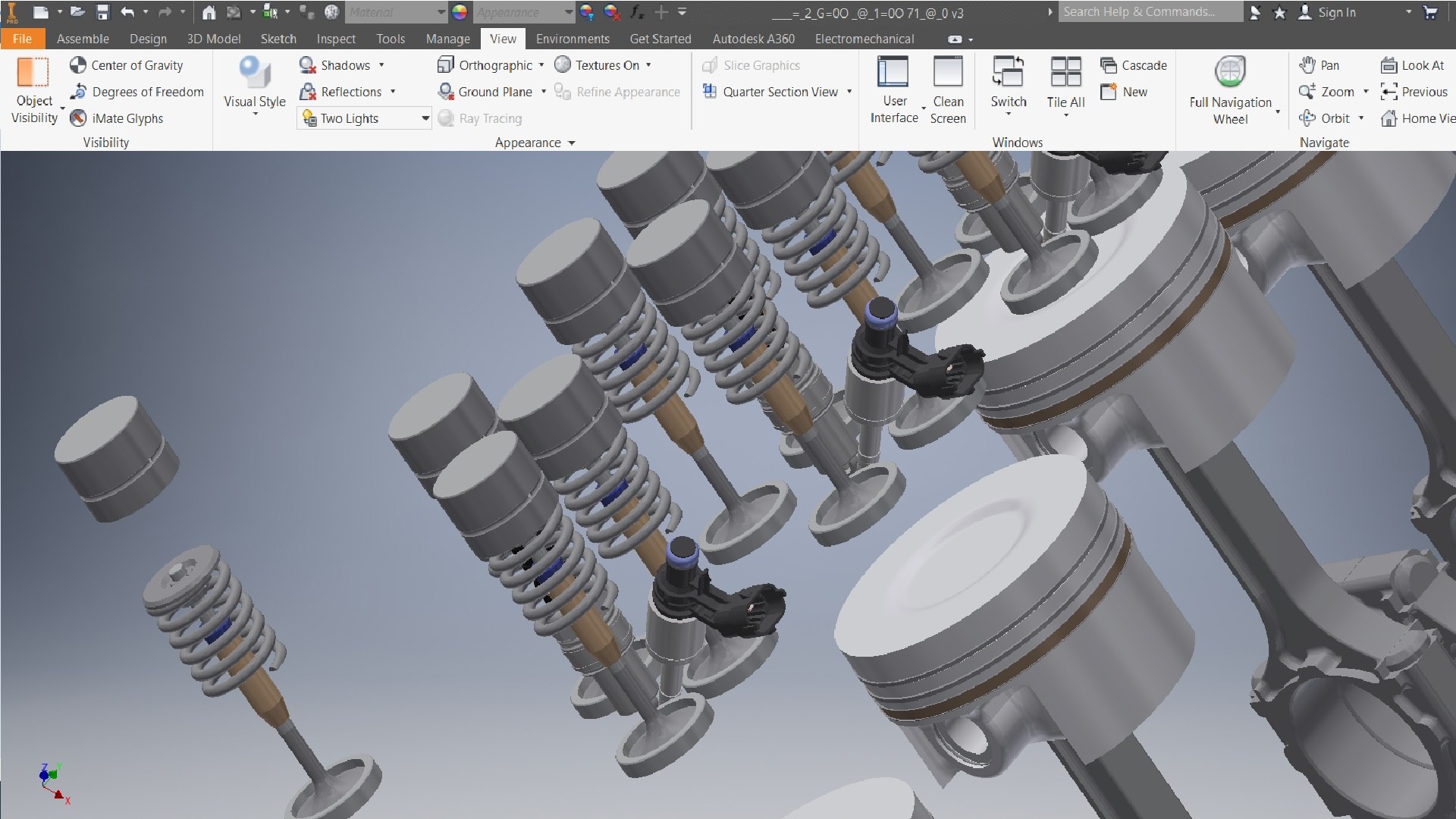Toggle Textures On setting
The height and width of the screenshot is (819, 1456).
[598, 65]
